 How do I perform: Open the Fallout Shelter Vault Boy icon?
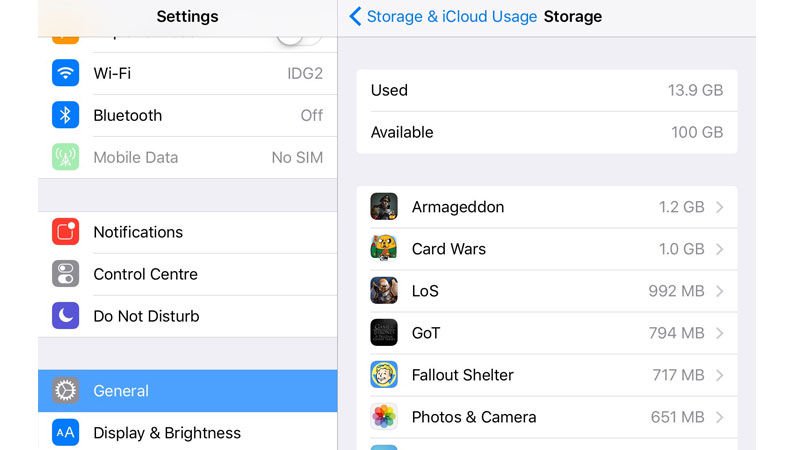pos(384,375)
